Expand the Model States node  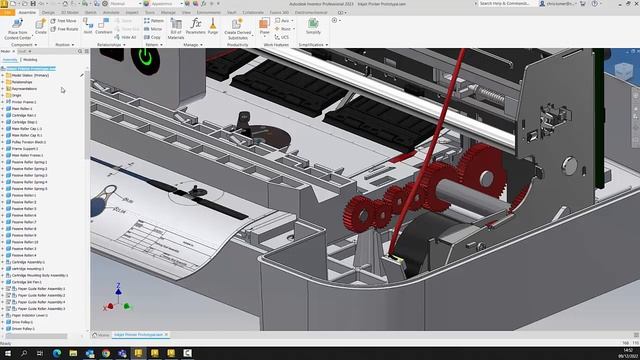(3, 76)
